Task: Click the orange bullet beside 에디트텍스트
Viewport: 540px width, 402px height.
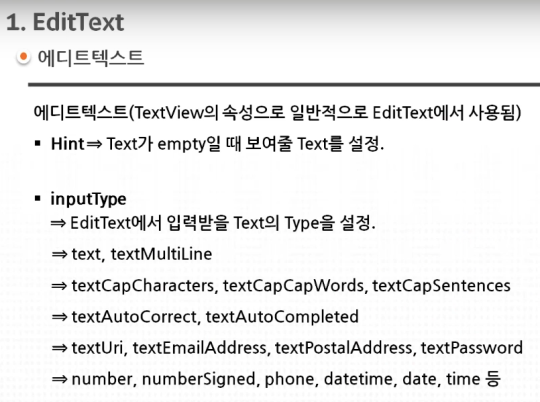Action: click(23, 56)
